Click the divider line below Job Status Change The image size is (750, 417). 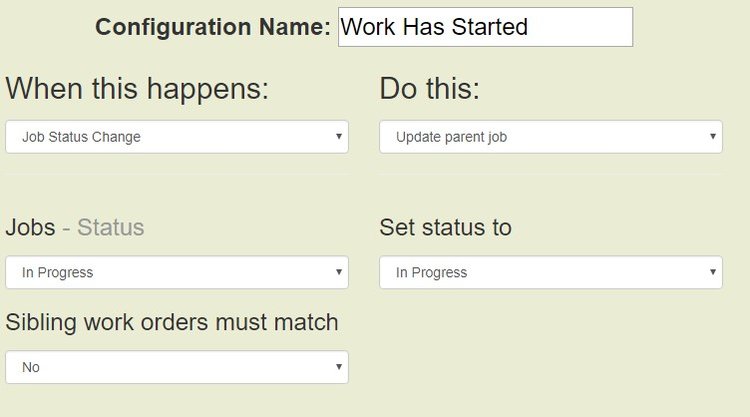click(177, 174)
